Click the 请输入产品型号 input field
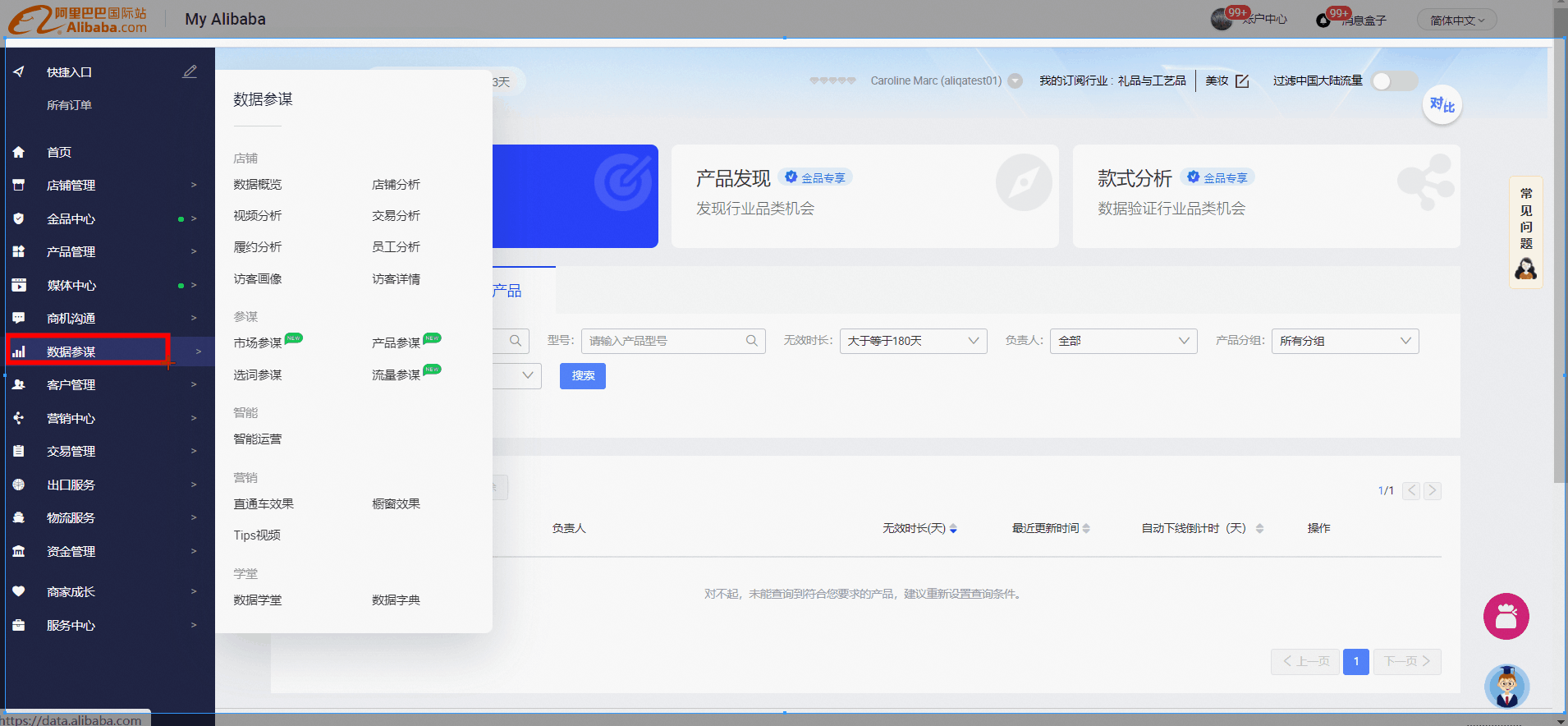This screenshot has width=1568, height=726. (673, 341)
